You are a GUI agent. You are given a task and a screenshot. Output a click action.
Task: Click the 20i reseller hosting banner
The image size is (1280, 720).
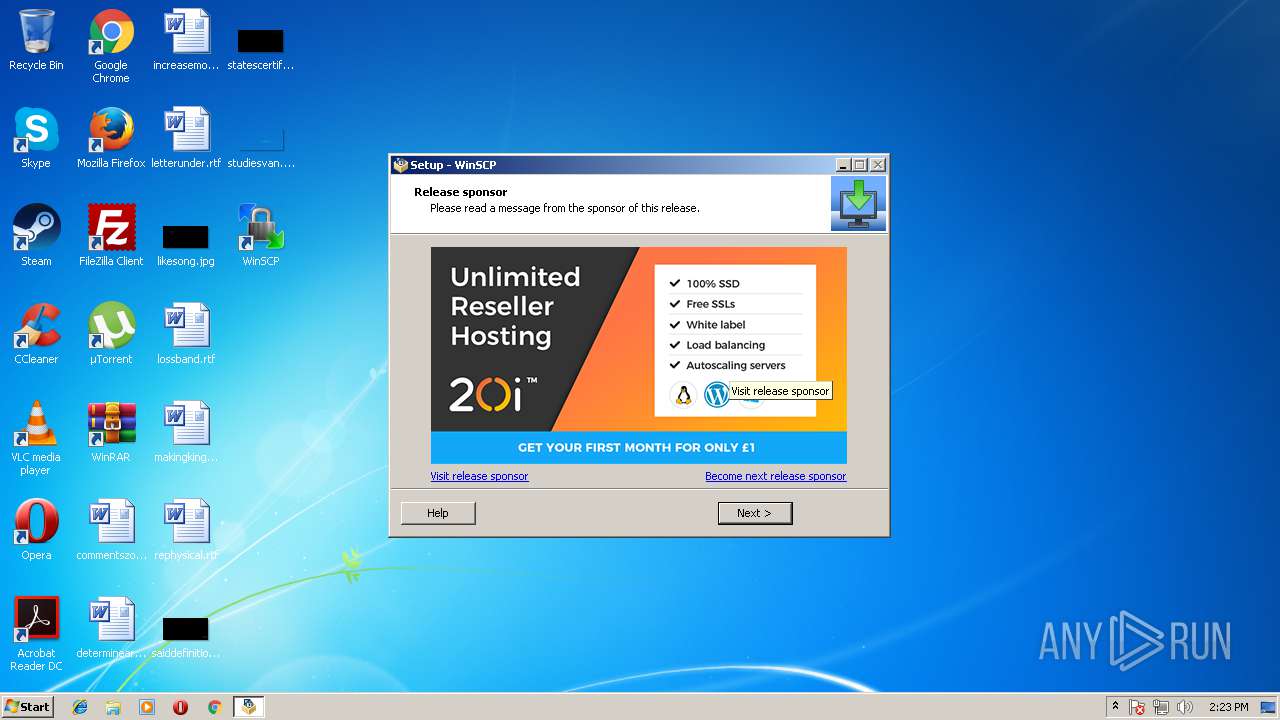[638, 355]
